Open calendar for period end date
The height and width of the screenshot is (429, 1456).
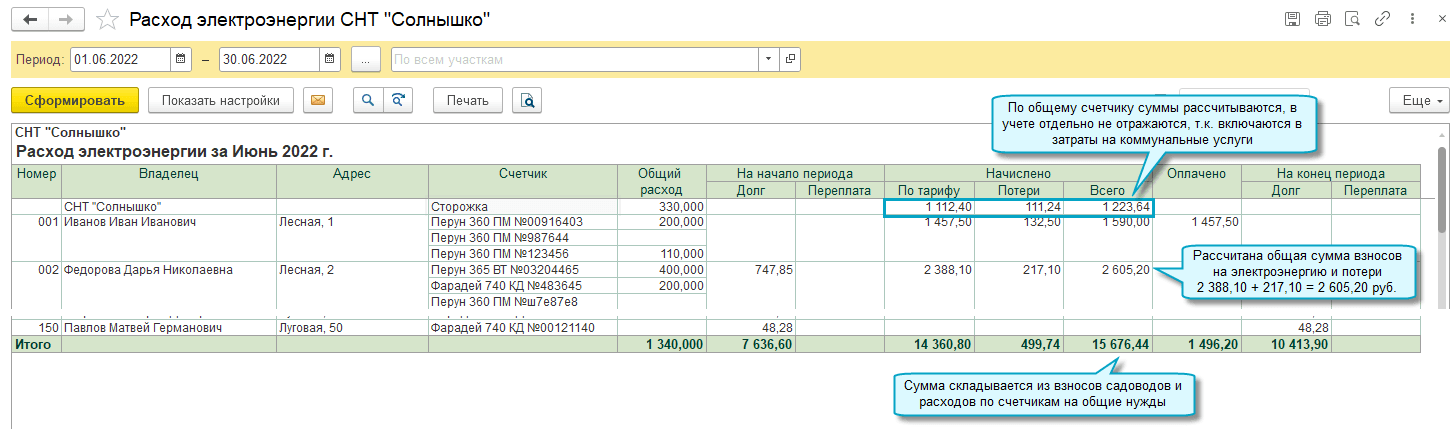click(330, 59)
